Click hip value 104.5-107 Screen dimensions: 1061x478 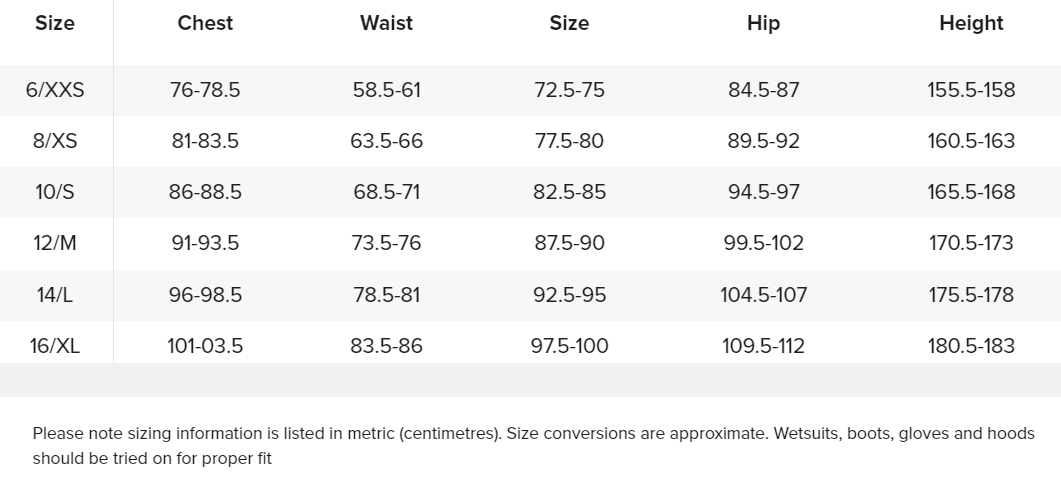tap(763, 295)
